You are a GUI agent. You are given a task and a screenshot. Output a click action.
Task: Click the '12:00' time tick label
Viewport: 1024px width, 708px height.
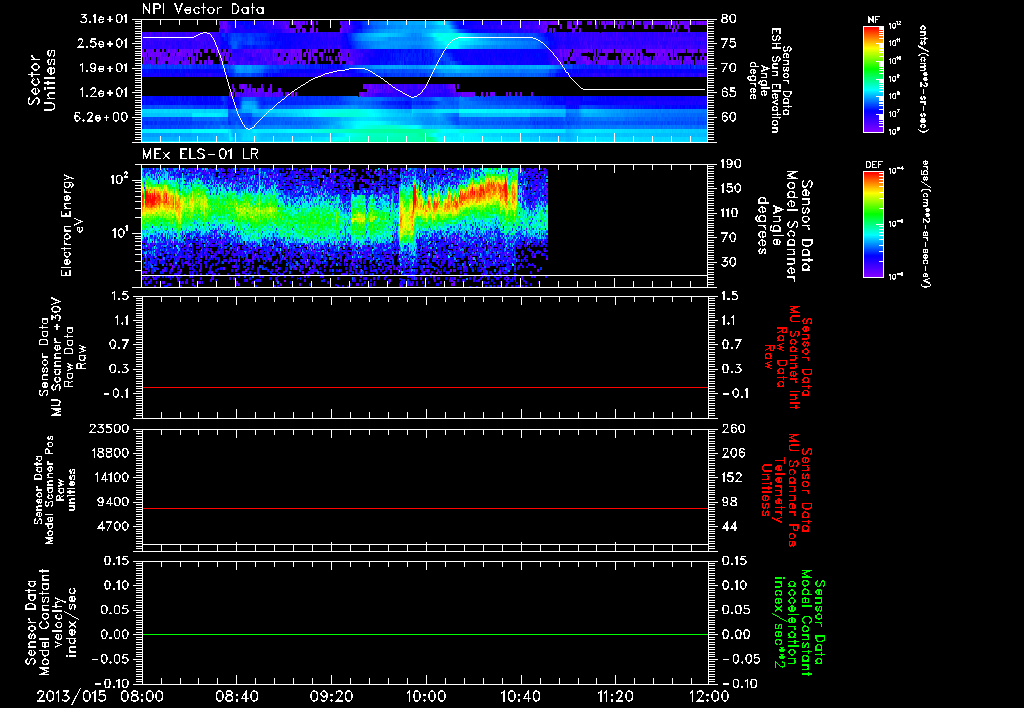(709, 696)
